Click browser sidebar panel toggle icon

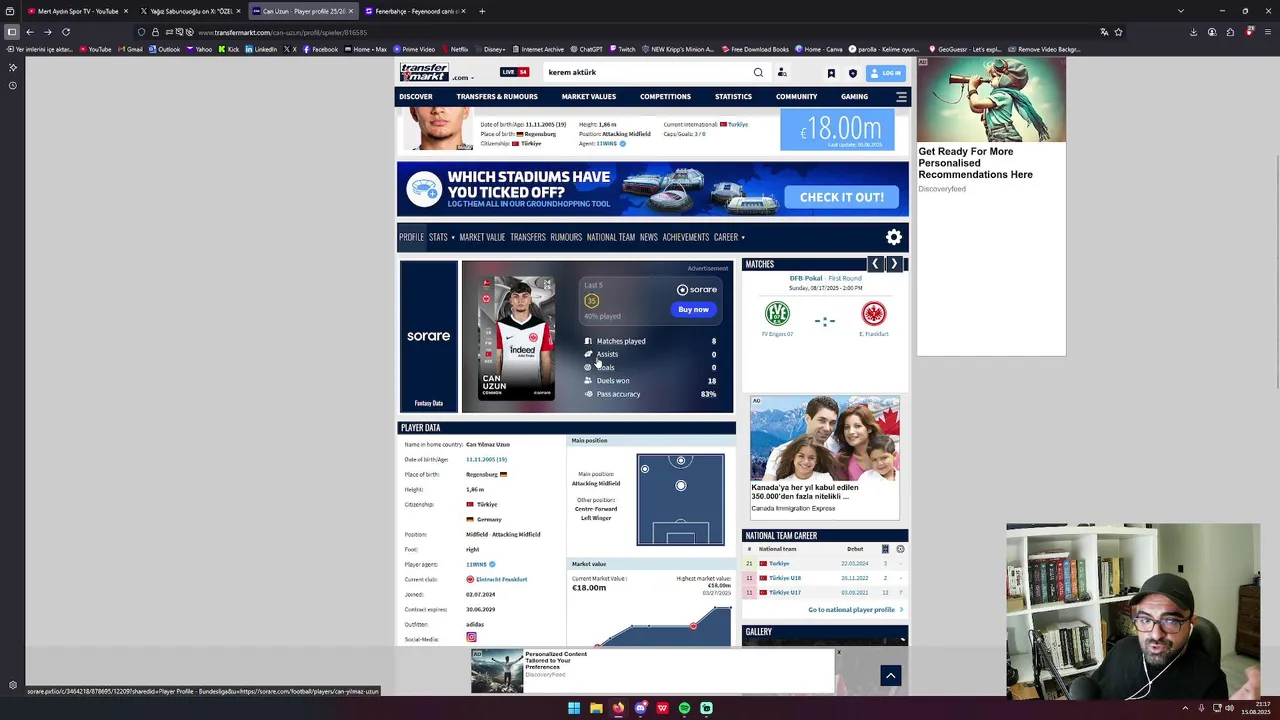point(11,32)
